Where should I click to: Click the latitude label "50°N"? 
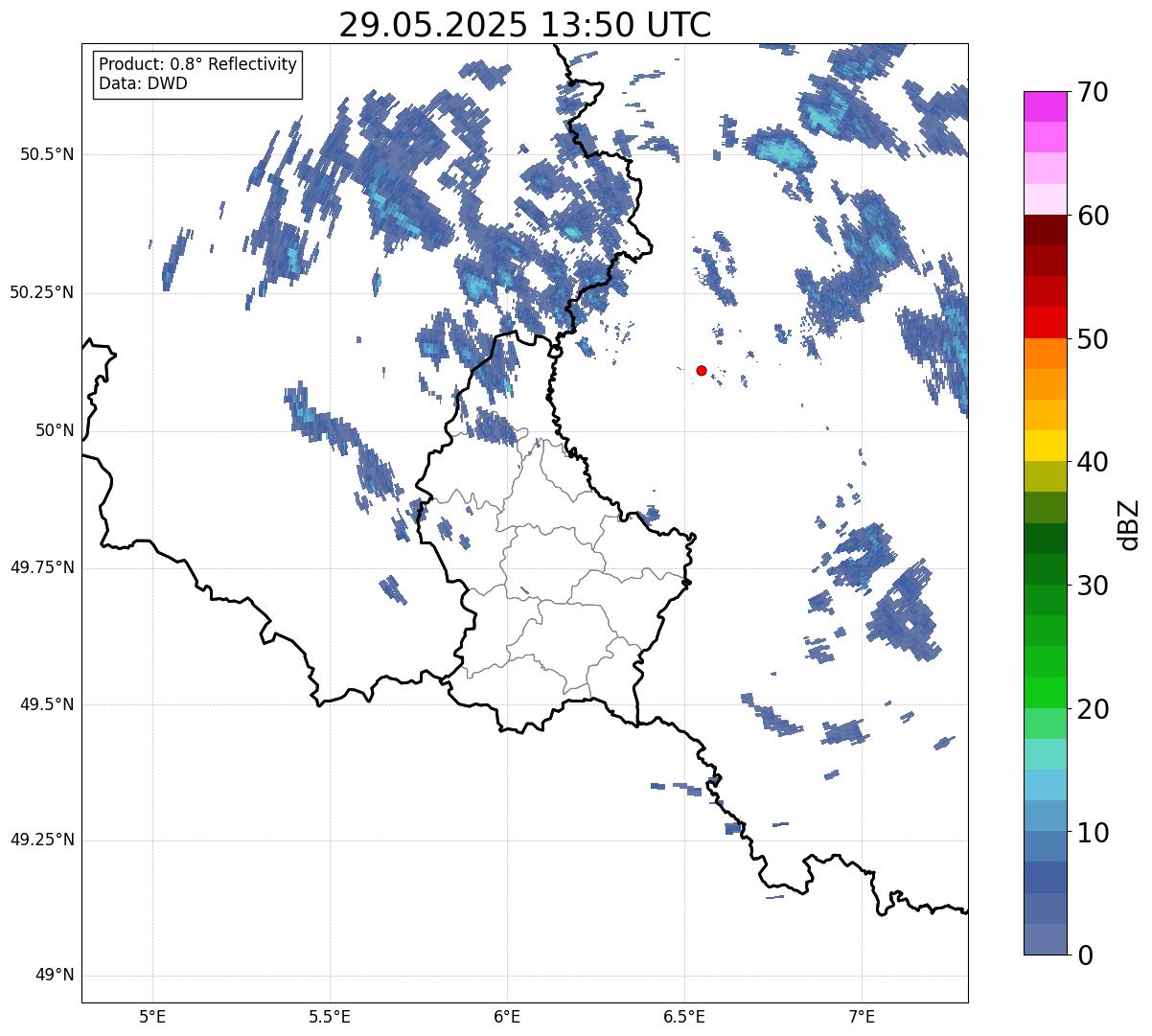click(55, 430)
